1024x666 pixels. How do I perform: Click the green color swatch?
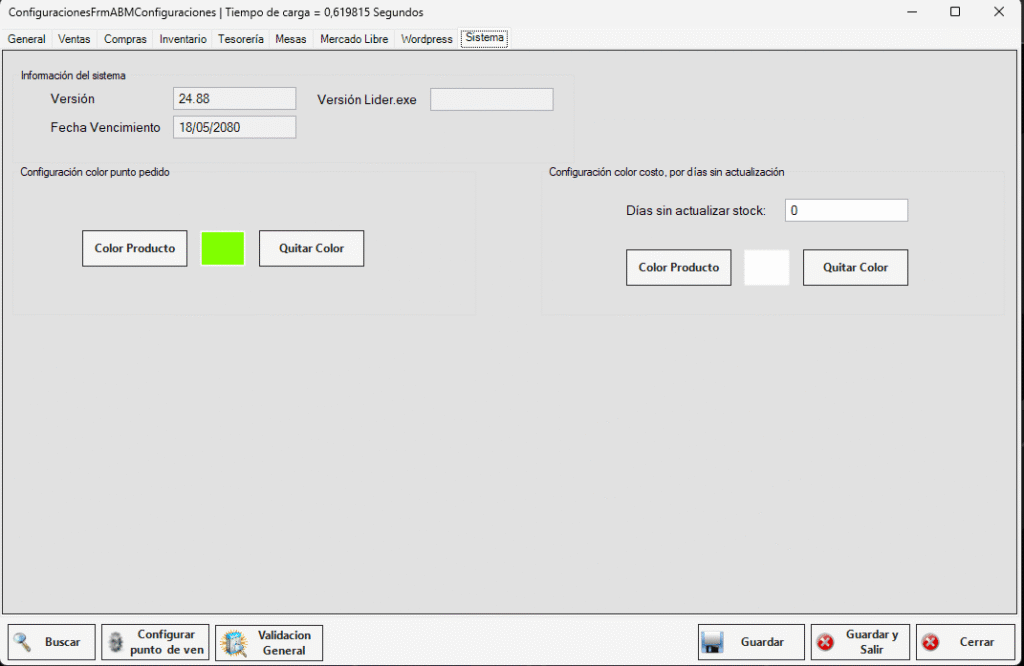point(223,248)
